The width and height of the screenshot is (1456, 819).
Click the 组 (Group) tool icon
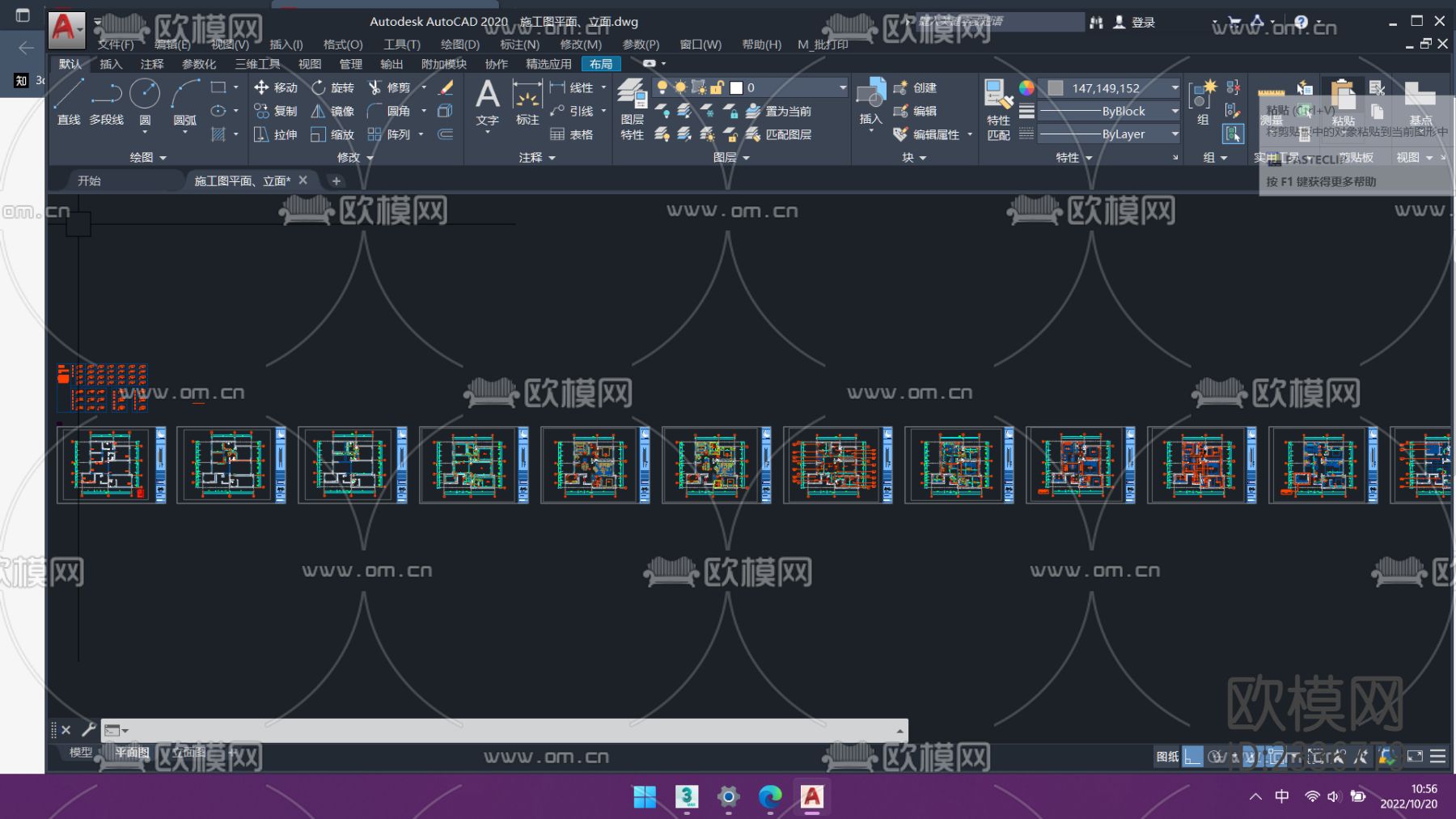tap(1202, 103)
